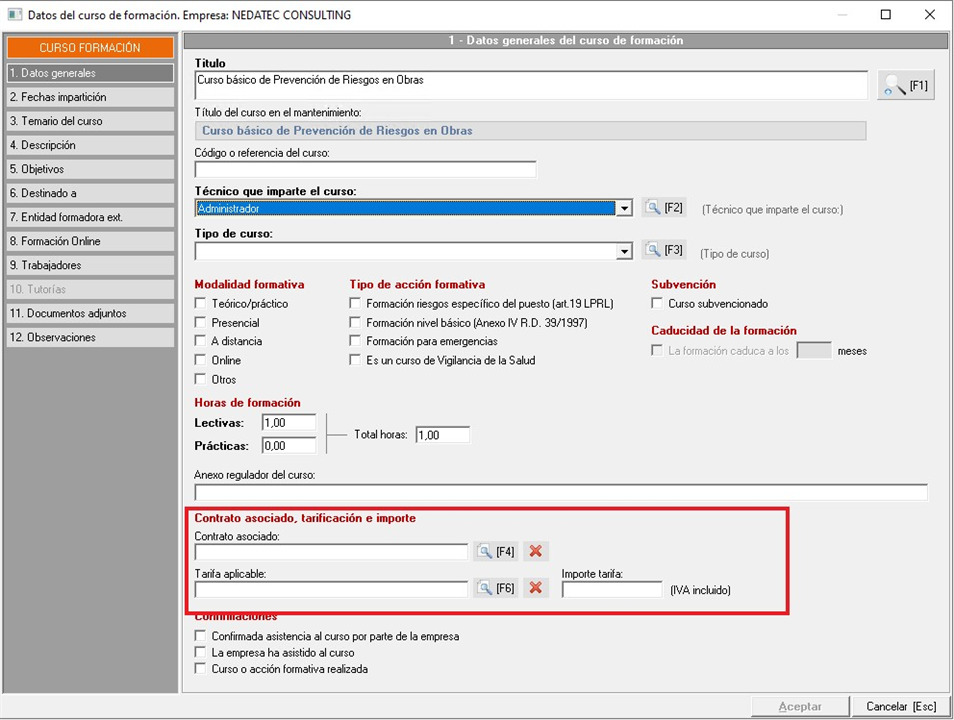
Task: Search associated contract with F4 icon
Action: point(485,552)
